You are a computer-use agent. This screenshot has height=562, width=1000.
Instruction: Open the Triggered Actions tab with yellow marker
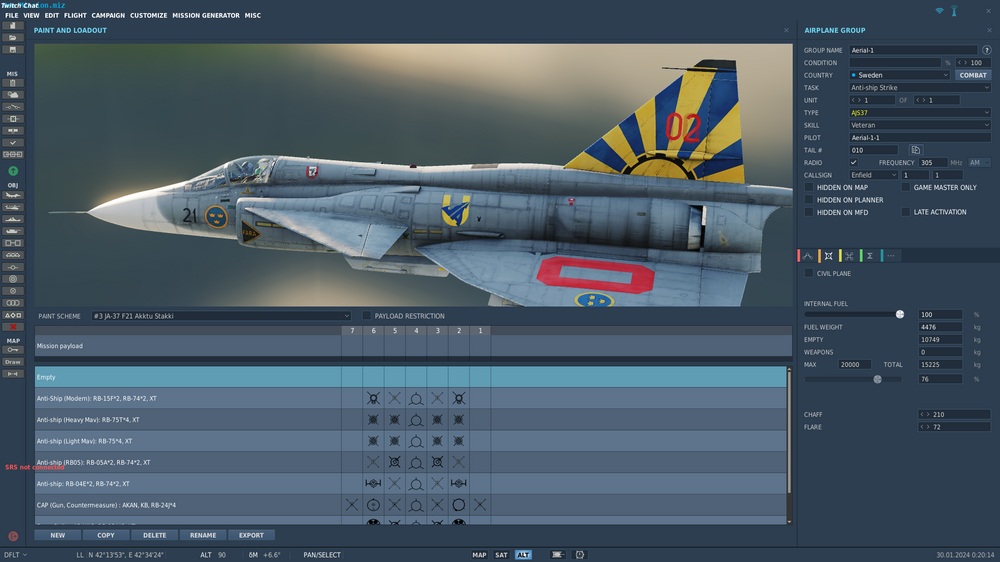tap(849, 256)
